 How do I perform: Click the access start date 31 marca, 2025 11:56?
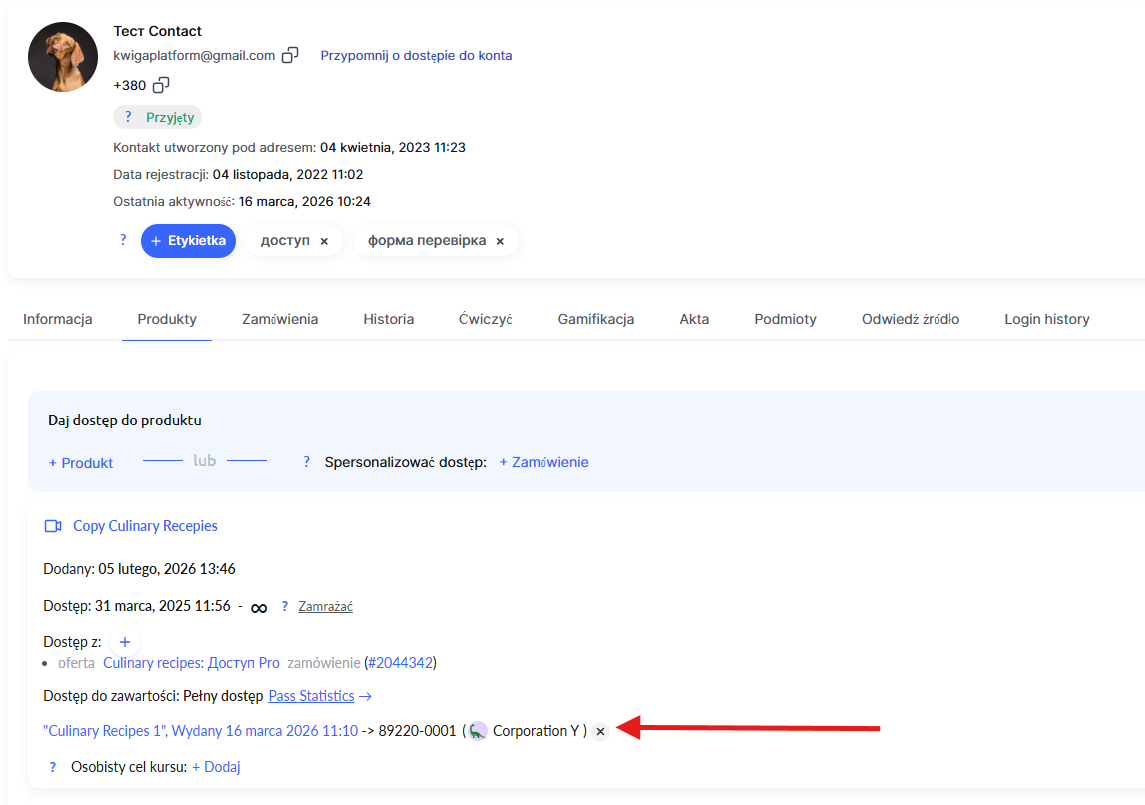click(163, 606)
